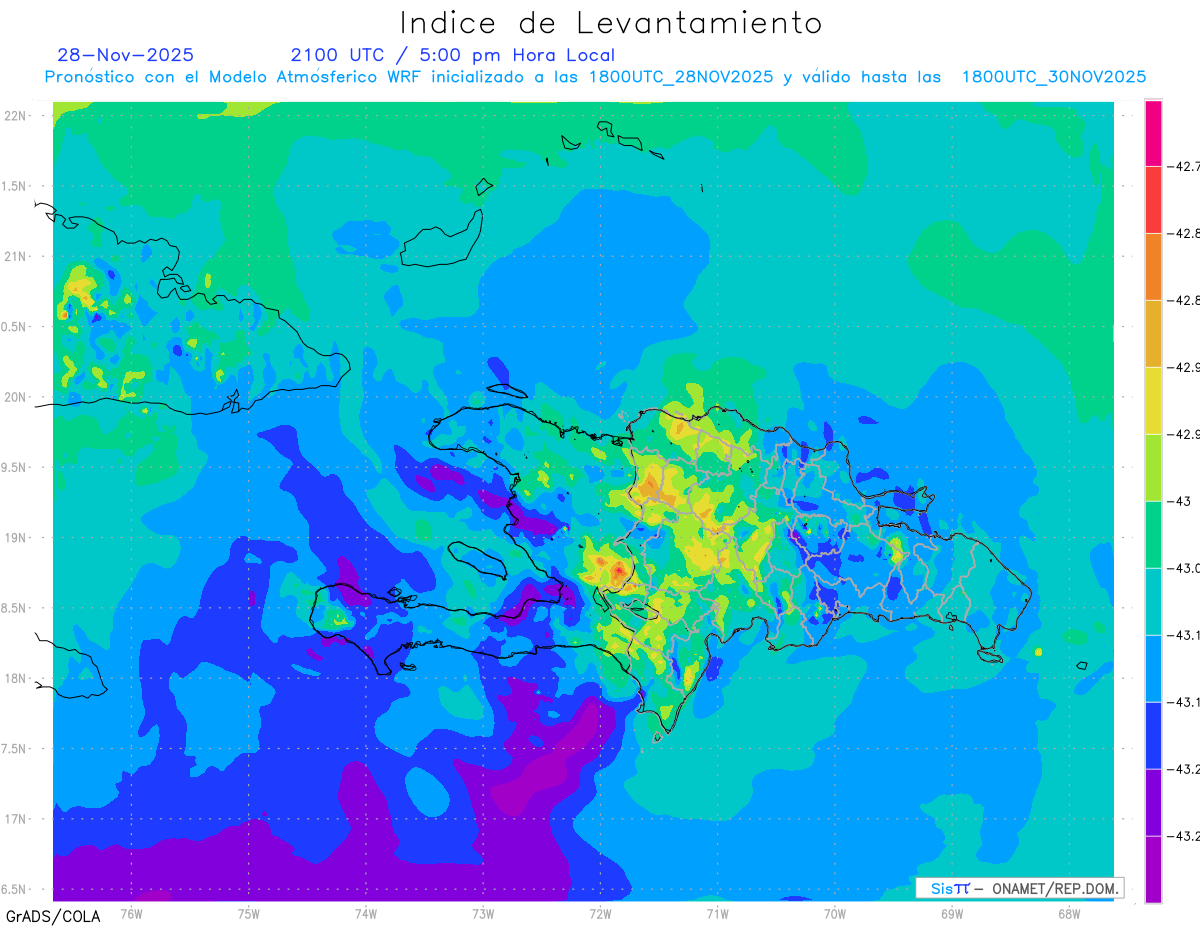
Task: Click the "70W" longitude label
Action: coord(835,913)
